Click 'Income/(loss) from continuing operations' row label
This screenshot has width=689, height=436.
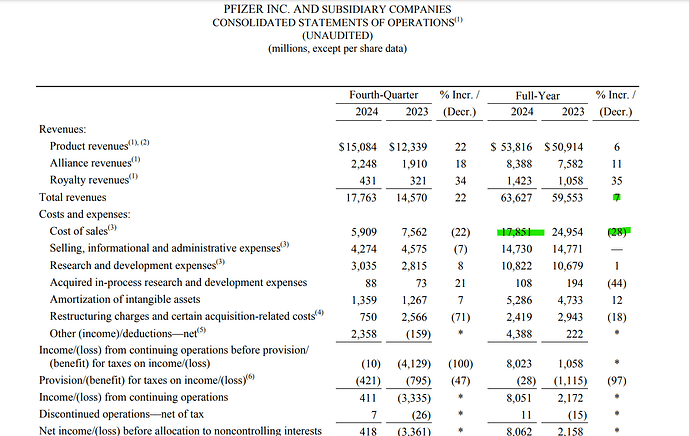(134, 397)
